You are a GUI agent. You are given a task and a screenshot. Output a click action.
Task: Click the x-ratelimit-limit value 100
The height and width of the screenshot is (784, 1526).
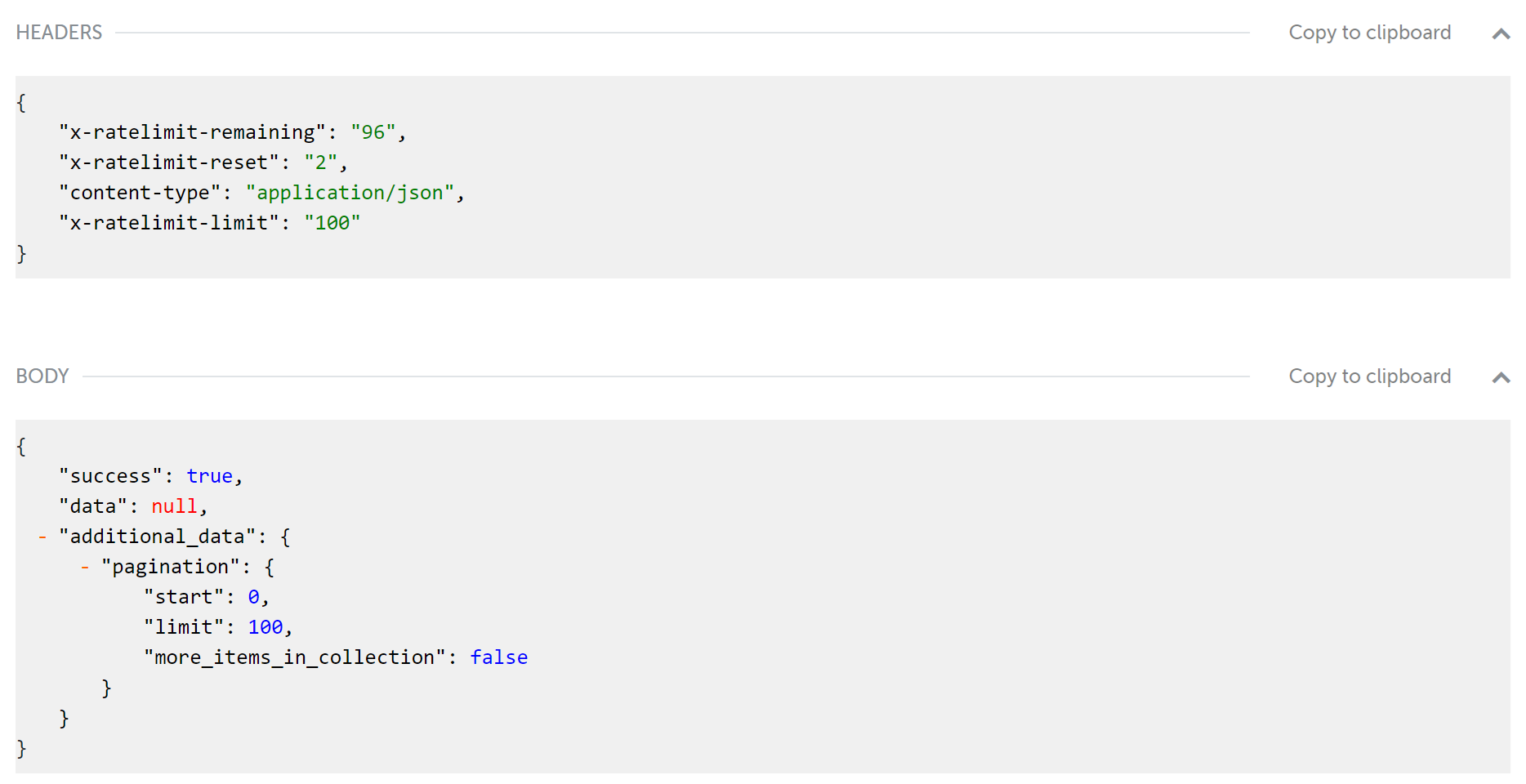[x=332, y=222]
